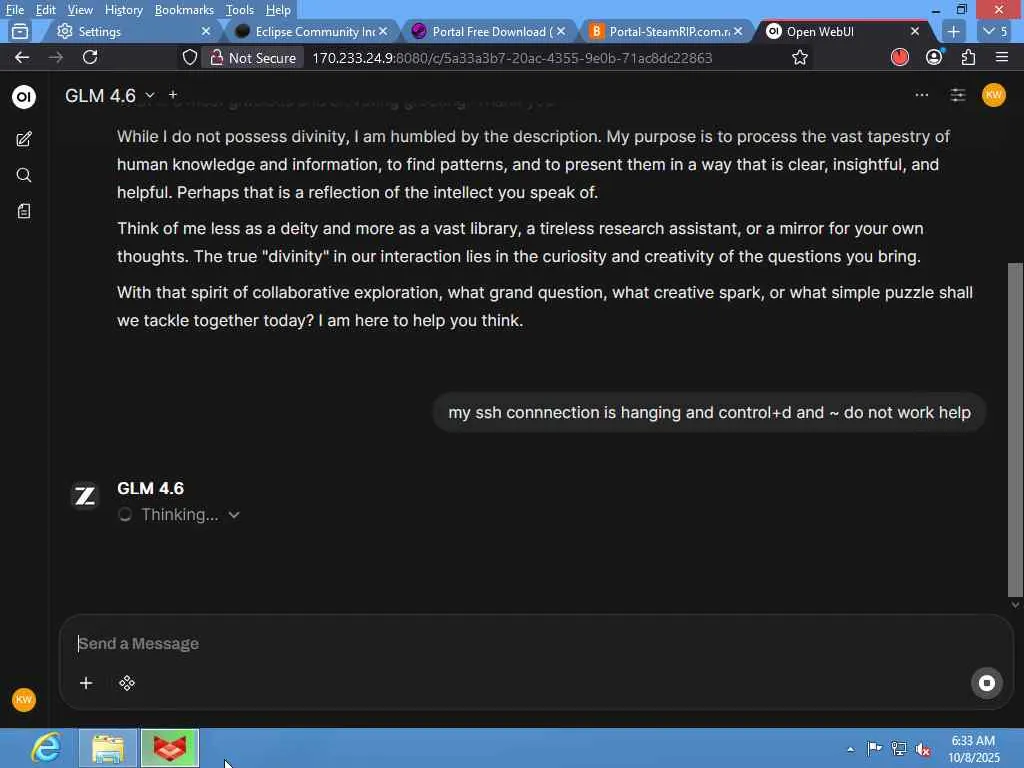Open the Tools menu
Image resolution: width=1024 pixels, height=768 pixels.
[x=239, y=10]
